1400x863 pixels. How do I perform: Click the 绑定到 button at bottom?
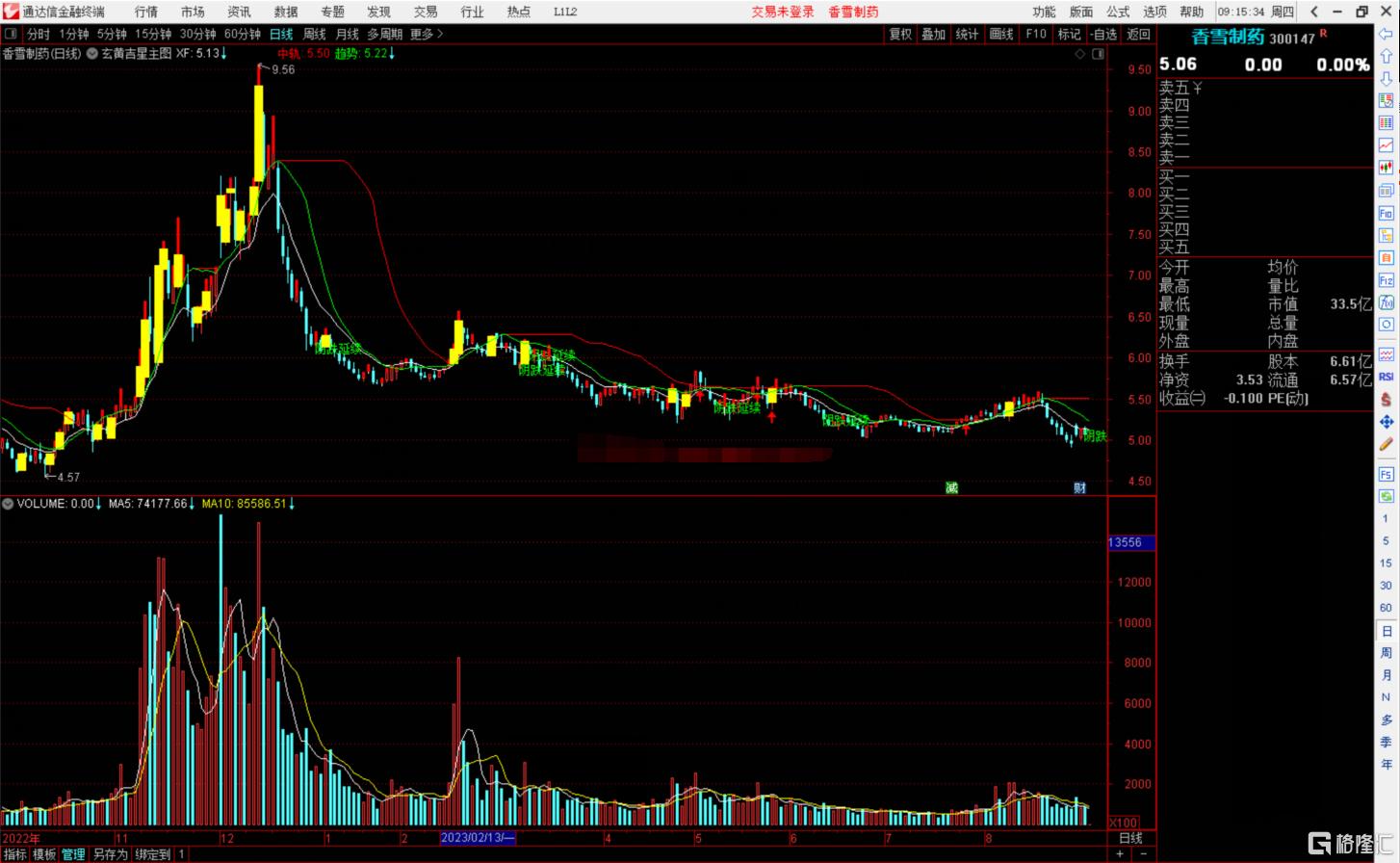coord(152,854)
